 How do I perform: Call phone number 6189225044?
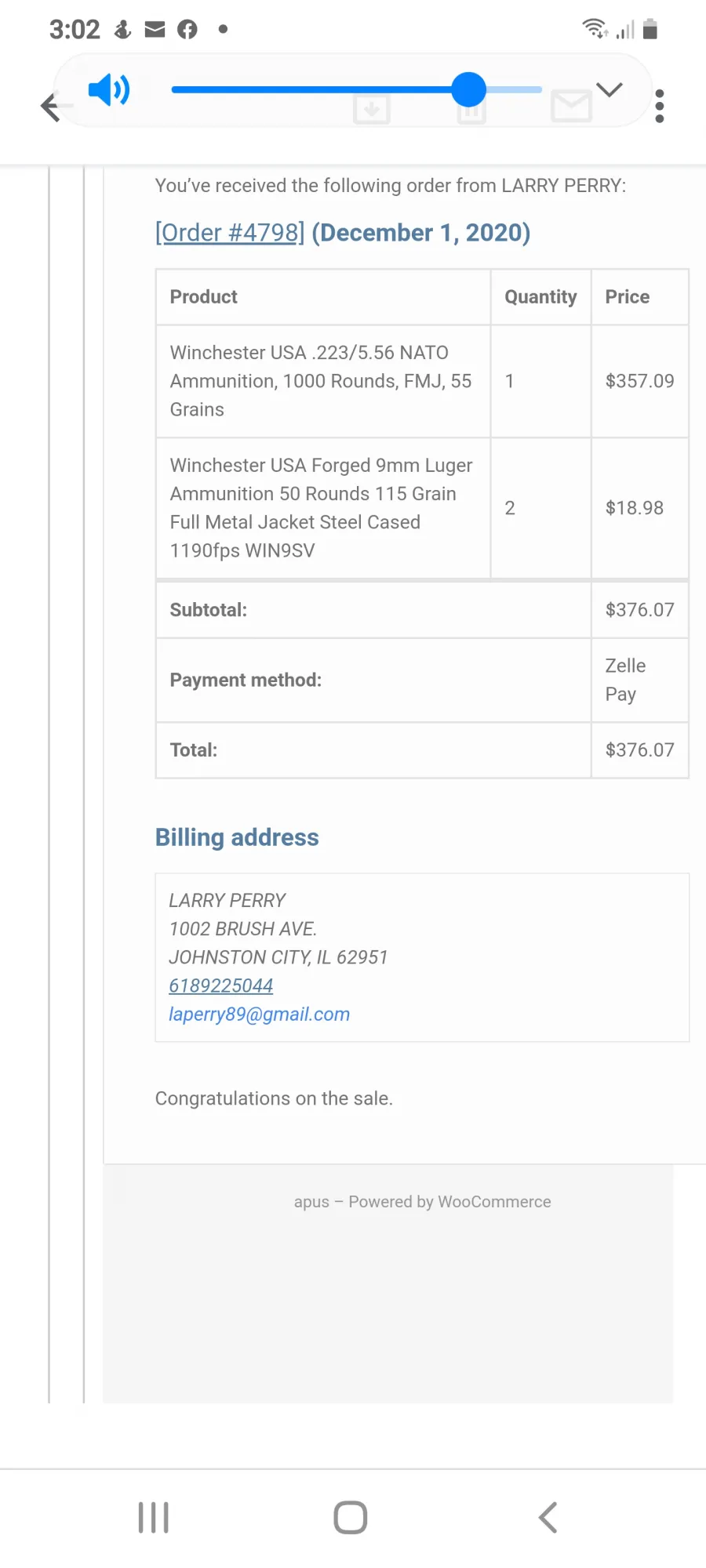221,985
